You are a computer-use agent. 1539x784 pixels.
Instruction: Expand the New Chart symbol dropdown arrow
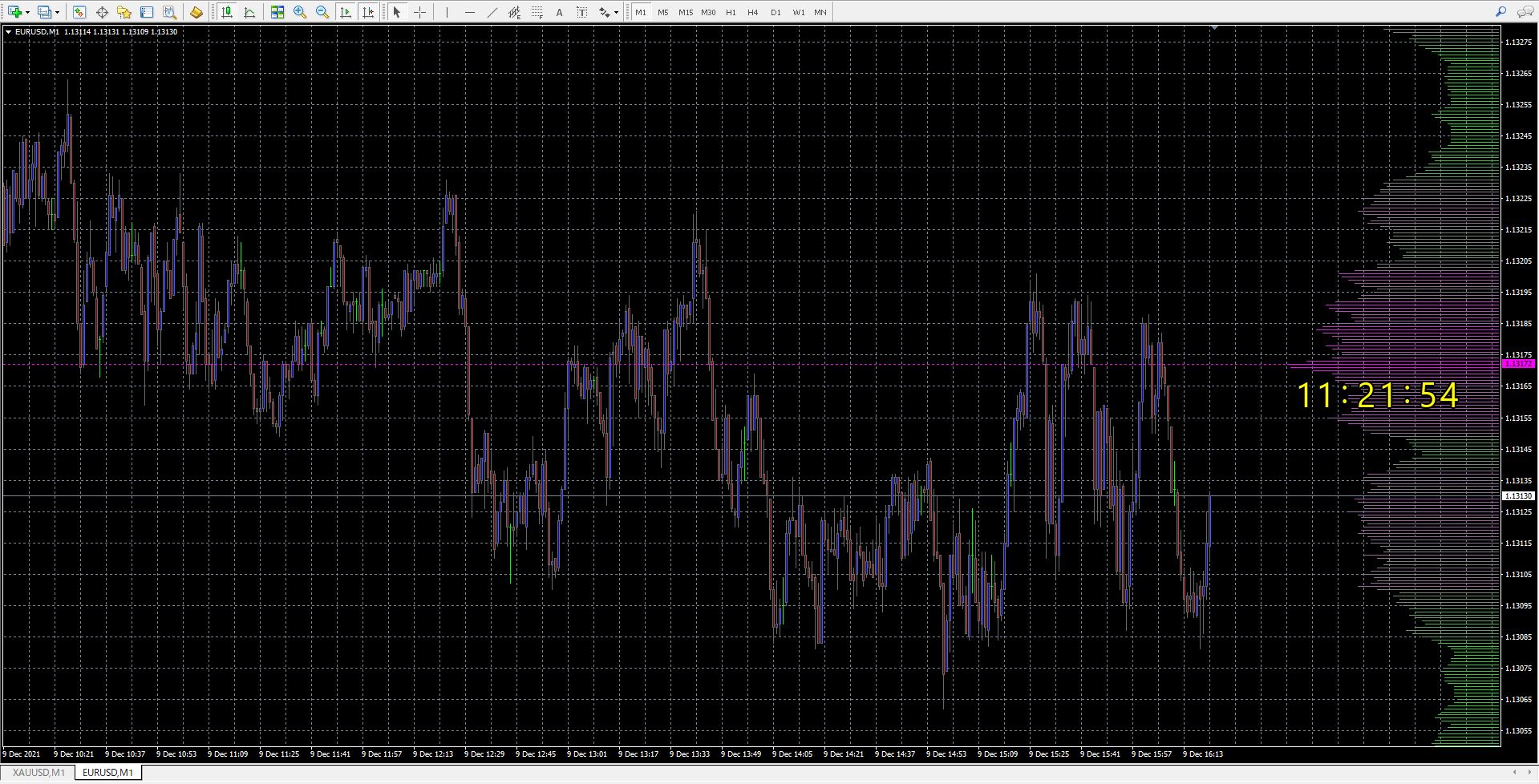pos(27,12)
